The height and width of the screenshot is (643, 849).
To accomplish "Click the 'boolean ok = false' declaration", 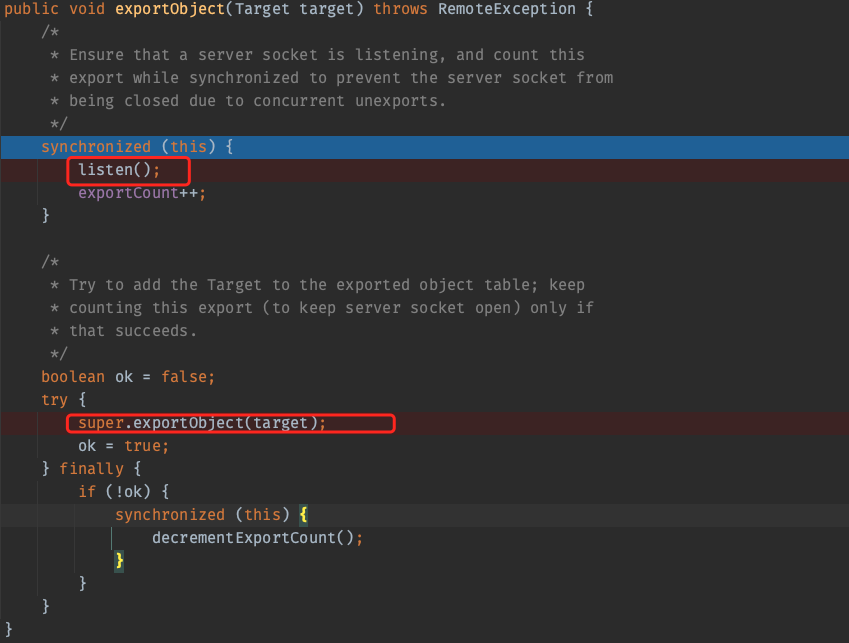I will click(x=128, y=377).
